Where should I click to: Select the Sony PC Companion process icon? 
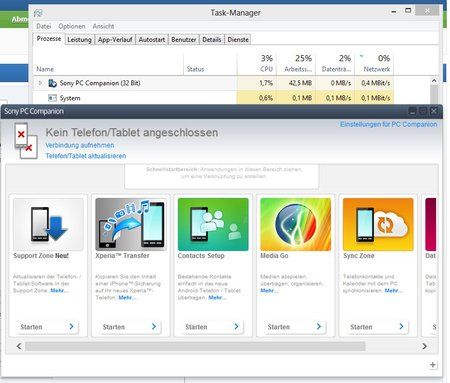click(x=52, y=83)
